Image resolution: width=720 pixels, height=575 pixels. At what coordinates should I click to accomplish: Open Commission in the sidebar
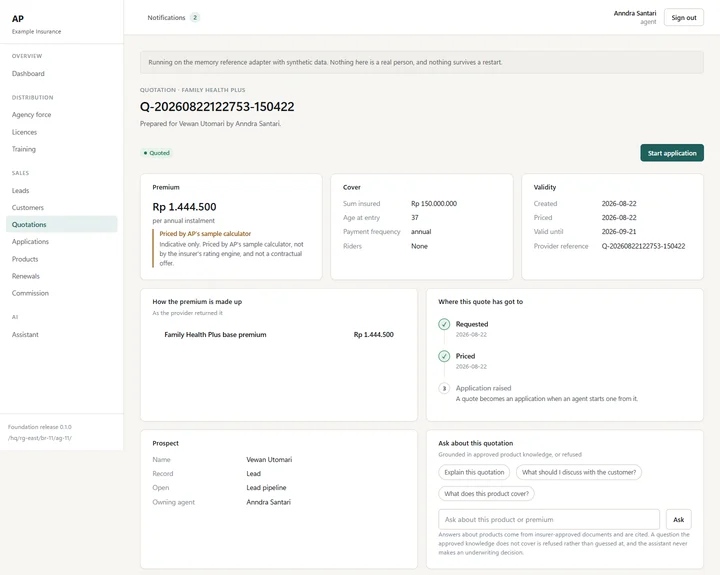click(30, 293)
